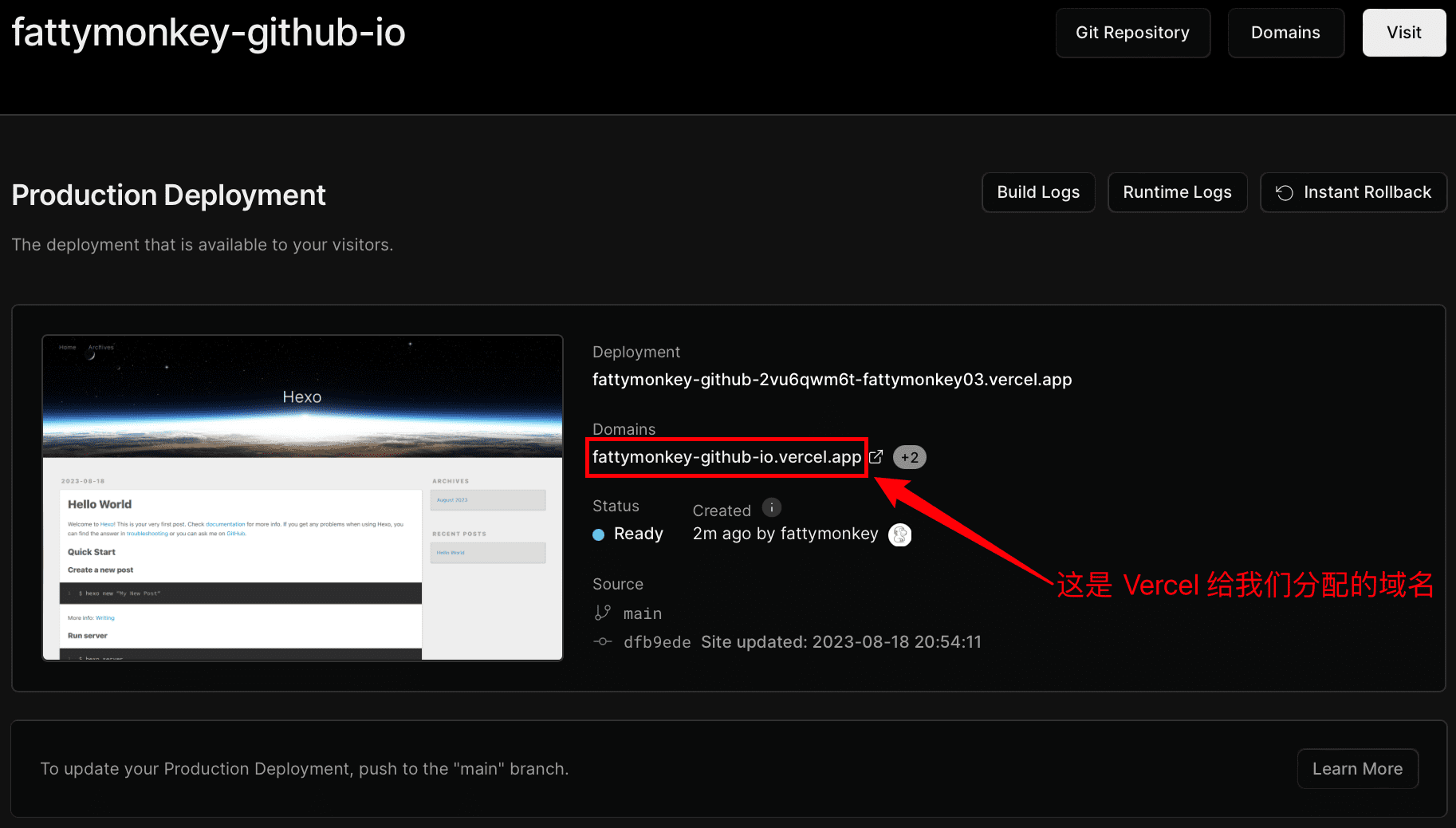The height and width of the screenshot is (828, 1456).
Task: Click the dfb9ede commit hash
Action: point(657,642)
